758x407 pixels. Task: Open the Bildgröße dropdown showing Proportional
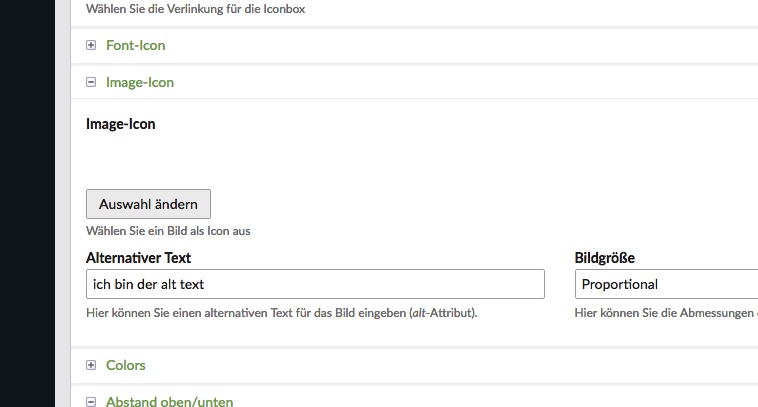tap(665, 284)
